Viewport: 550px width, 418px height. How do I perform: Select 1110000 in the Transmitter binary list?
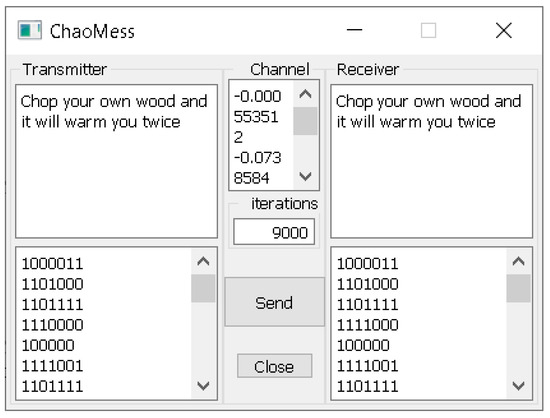click(x=52, y=325)
